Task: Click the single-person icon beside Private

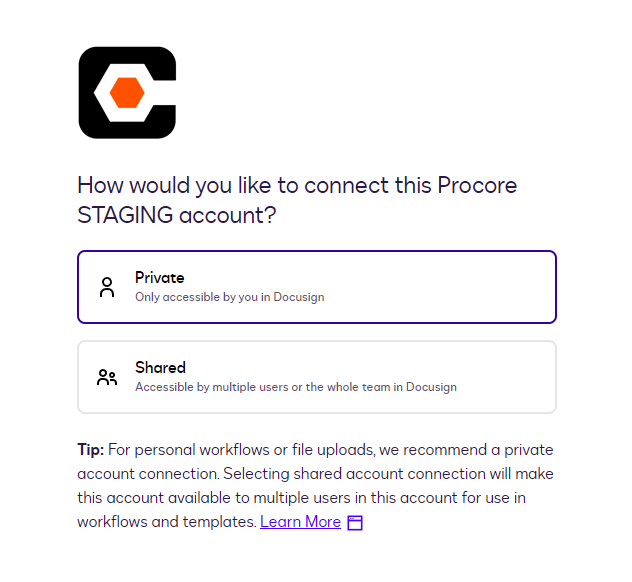Action: (x=107, y=288)
